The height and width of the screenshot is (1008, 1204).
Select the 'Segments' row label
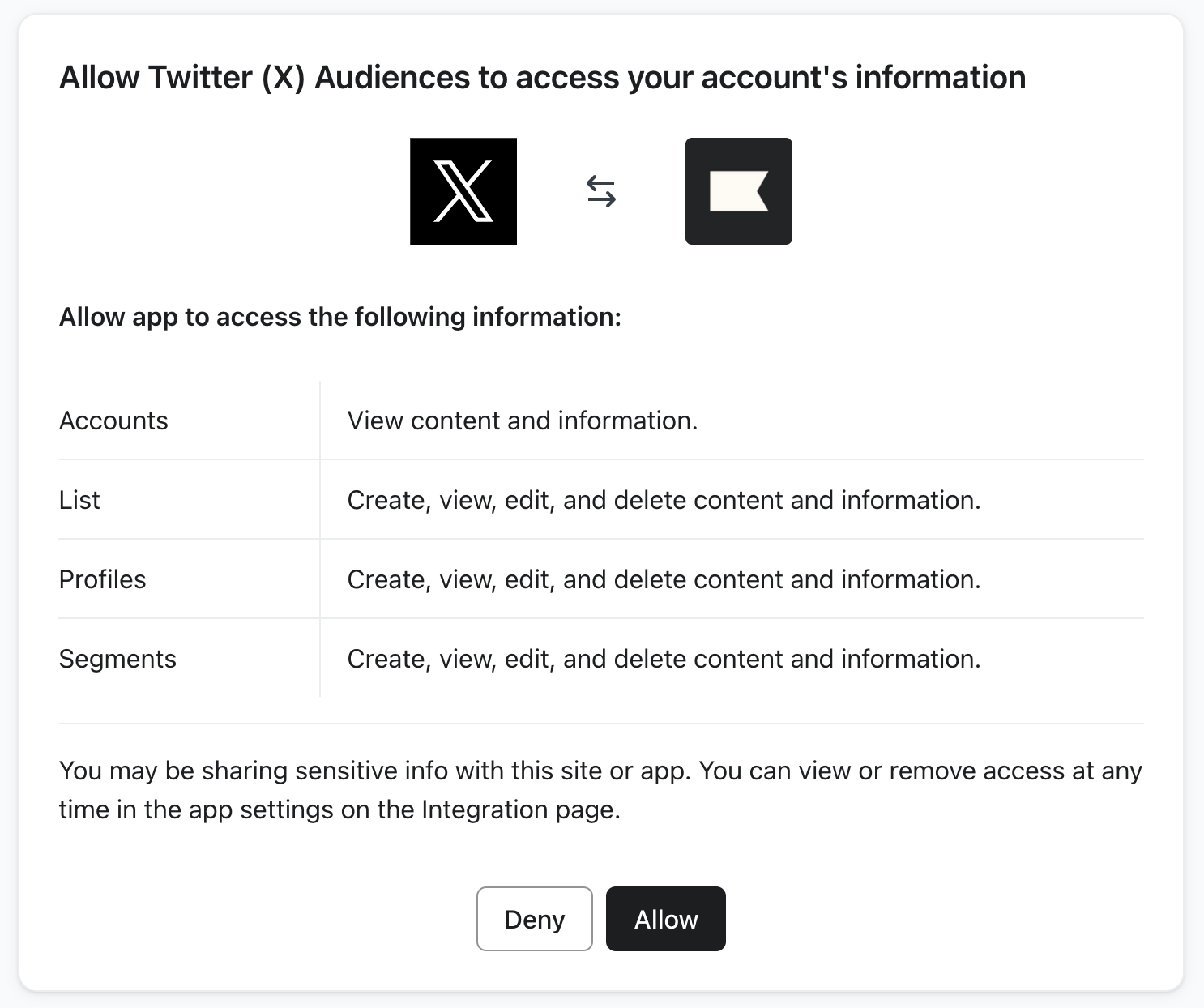117,659
